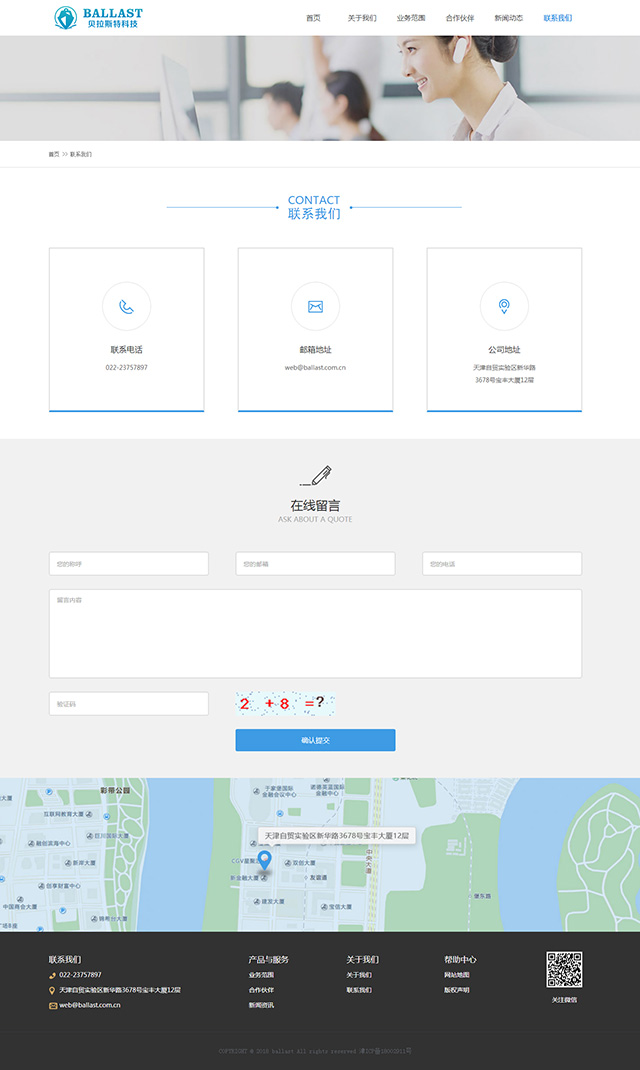The height and width of the screenshot is (1070, 640).
Task: Click the envelope icon in email card
Action: coord(315,306)
